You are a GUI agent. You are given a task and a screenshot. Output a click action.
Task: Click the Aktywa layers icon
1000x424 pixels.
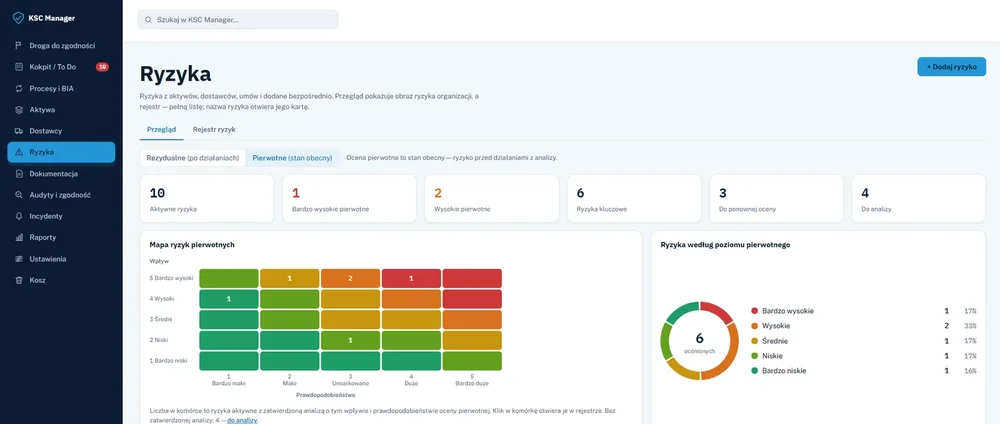point(18,110)
